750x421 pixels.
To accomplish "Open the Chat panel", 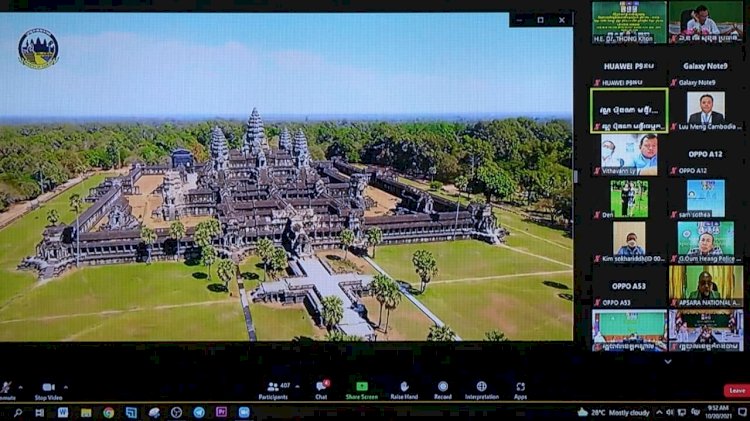I will point(321,390).
